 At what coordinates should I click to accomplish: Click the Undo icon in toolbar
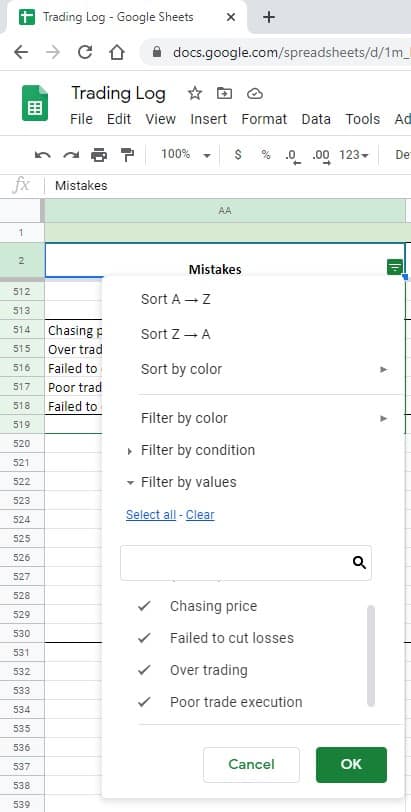click(x=42, y=154)
